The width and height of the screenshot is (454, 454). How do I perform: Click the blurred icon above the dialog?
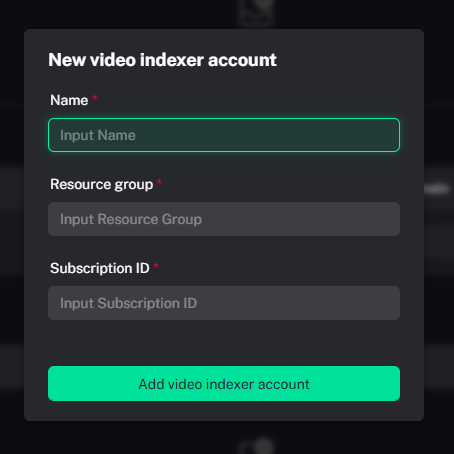click(x=257, y=13)
